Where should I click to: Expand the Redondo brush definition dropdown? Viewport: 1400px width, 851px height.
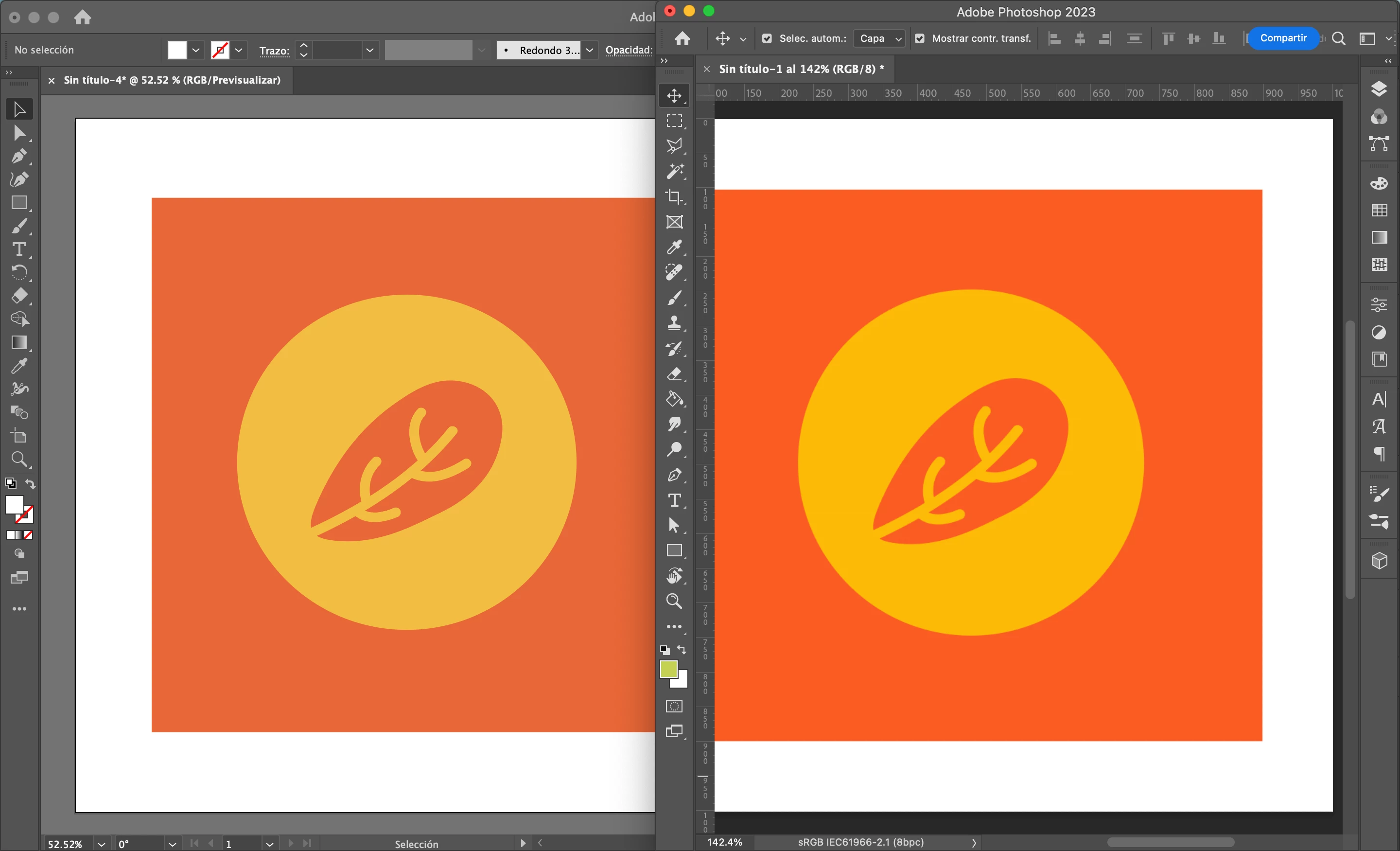coord(590,50)
